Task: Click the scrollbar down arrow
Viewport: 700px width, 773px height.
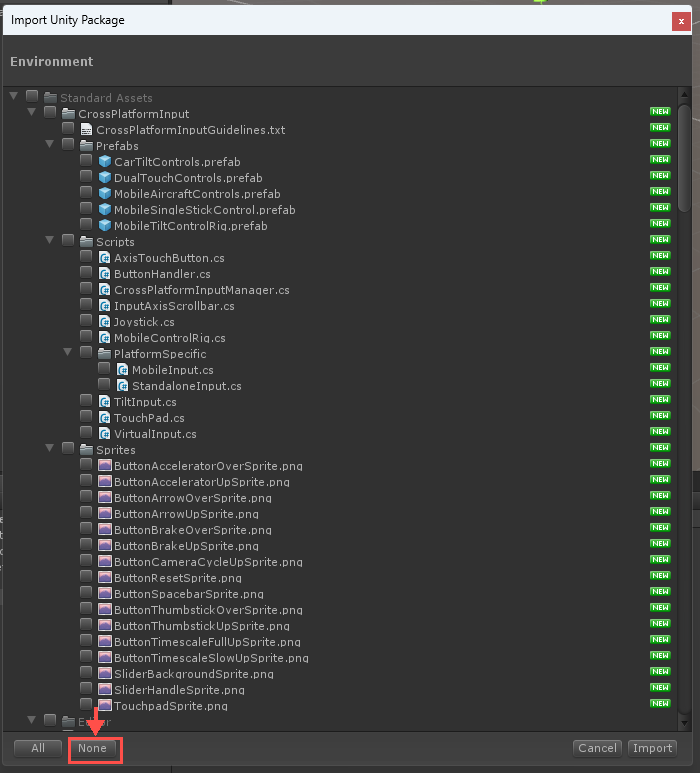Action: click(684, 723)
